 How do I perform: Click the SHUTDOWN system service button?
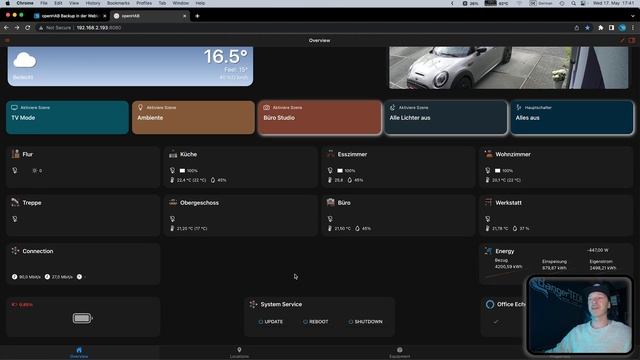pos(366,322)
